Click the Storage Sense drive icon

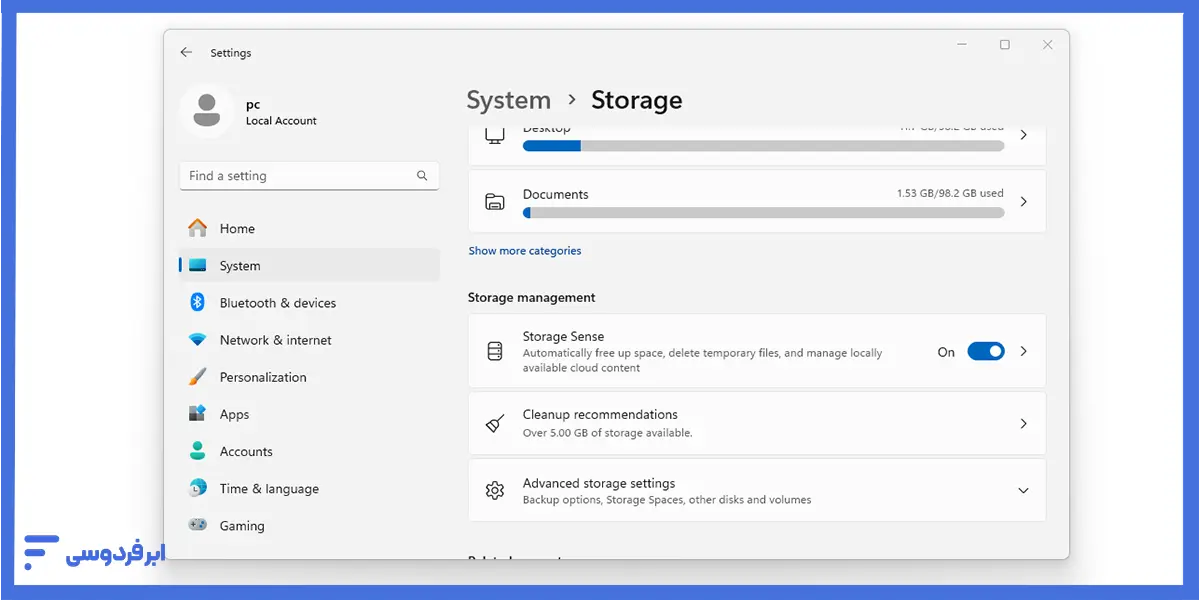494,352
